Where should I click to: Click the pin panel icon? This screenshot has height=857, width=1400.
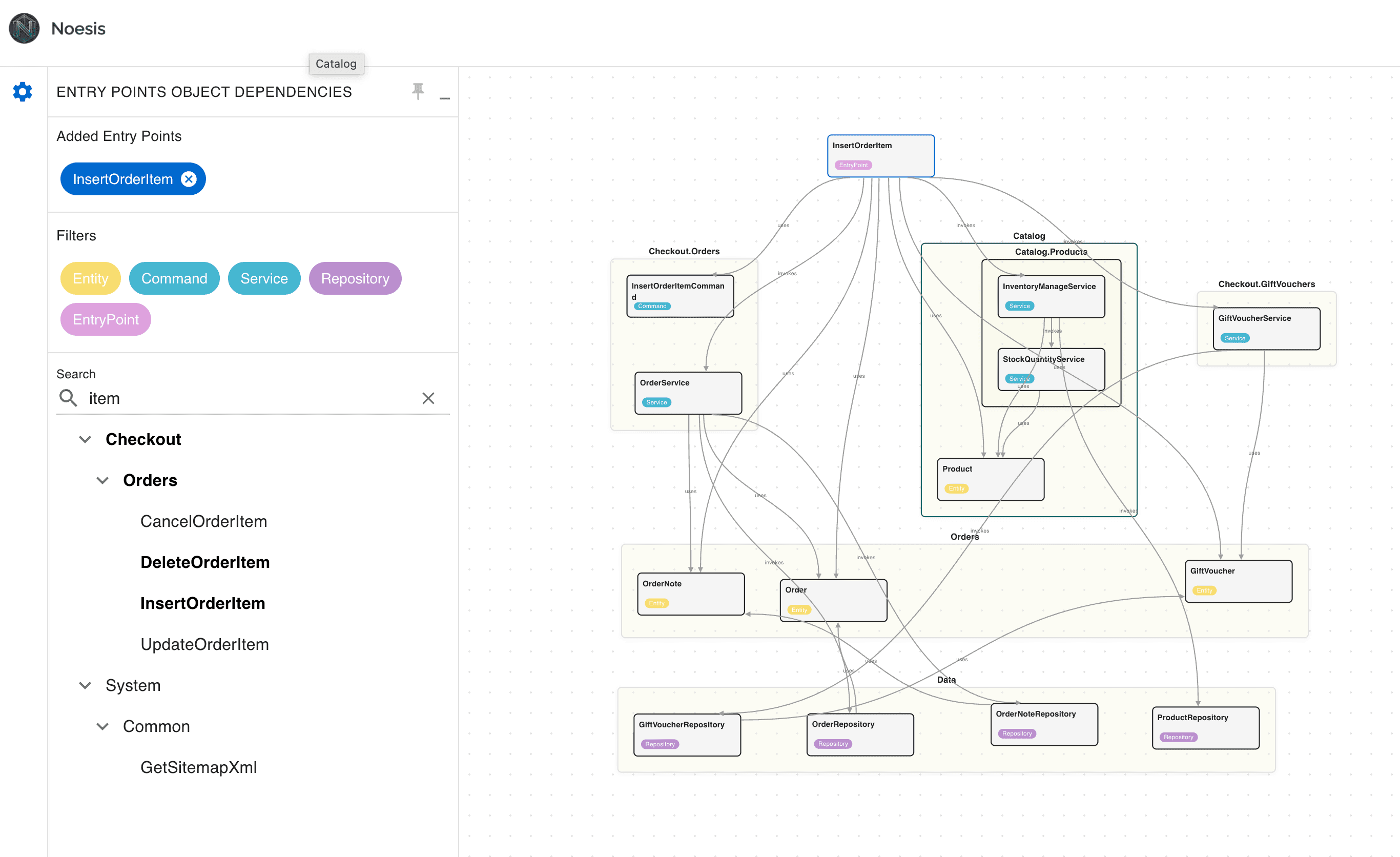[418, 91]
